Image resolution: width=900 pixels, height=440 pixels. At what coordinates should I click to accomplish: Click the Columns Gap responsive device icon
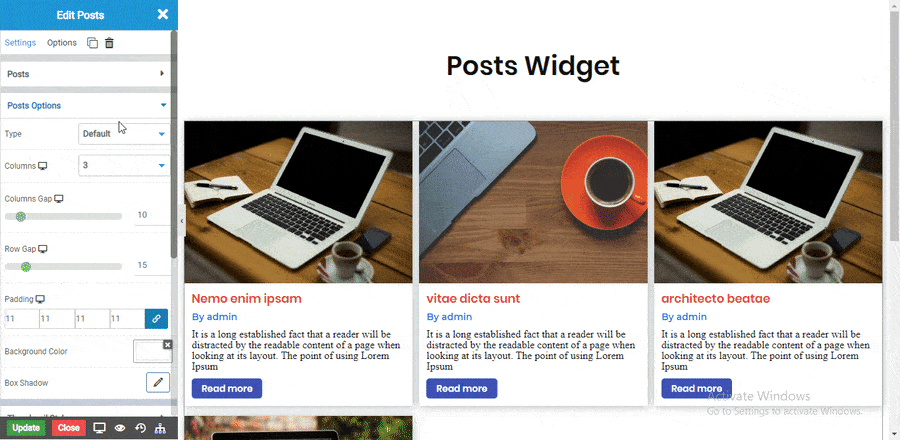59,199
